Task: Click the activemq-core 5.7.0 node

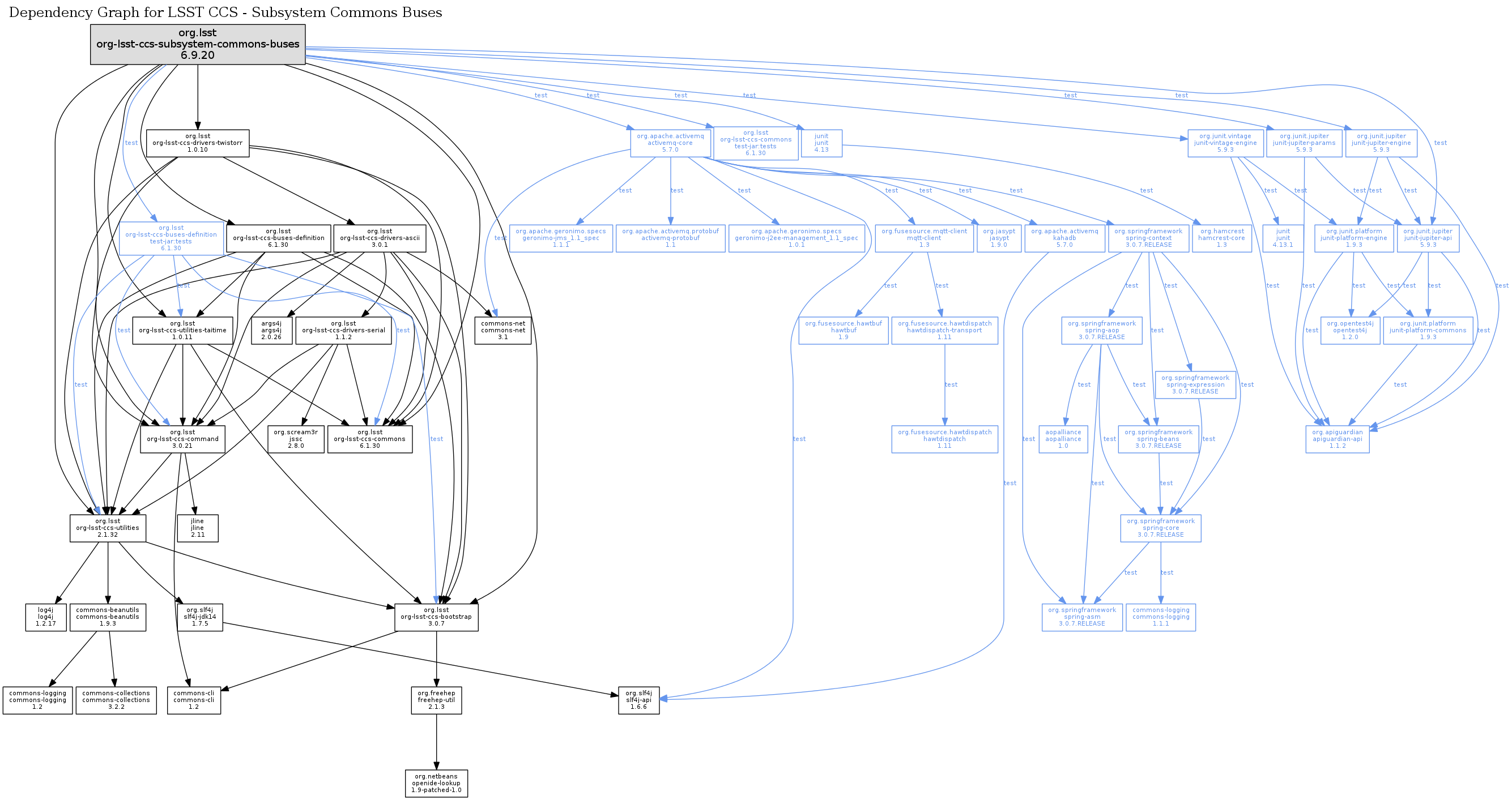Action: [670, 143]
